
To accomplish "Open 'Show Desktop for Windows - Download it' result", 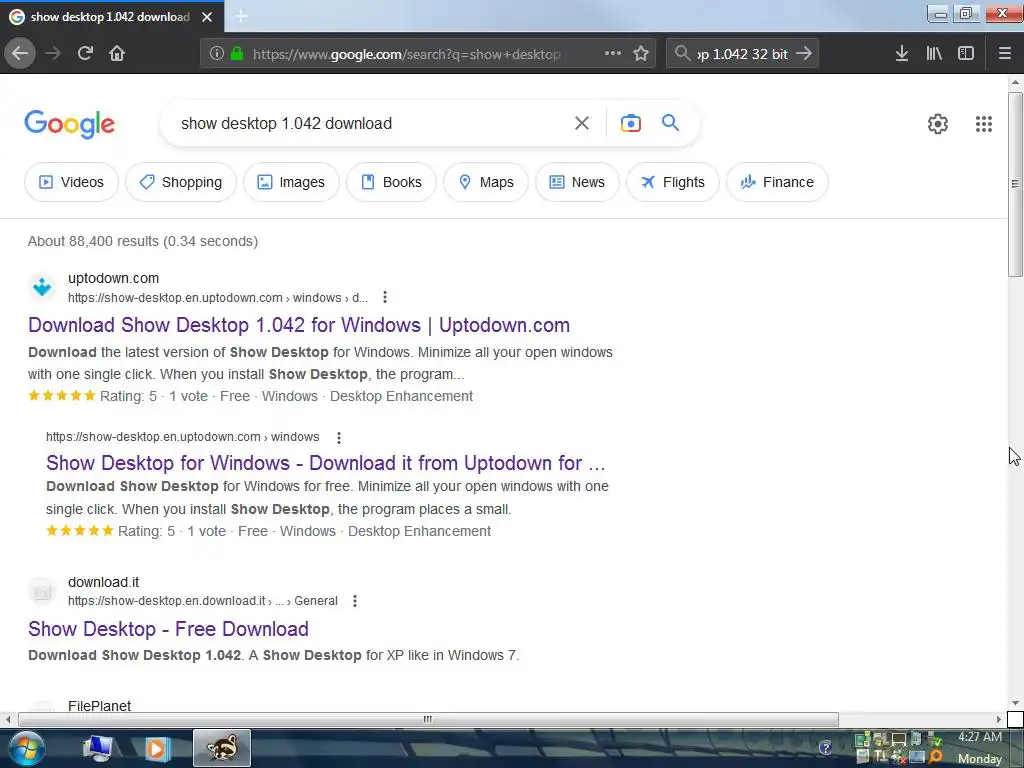I will [326, 463].
